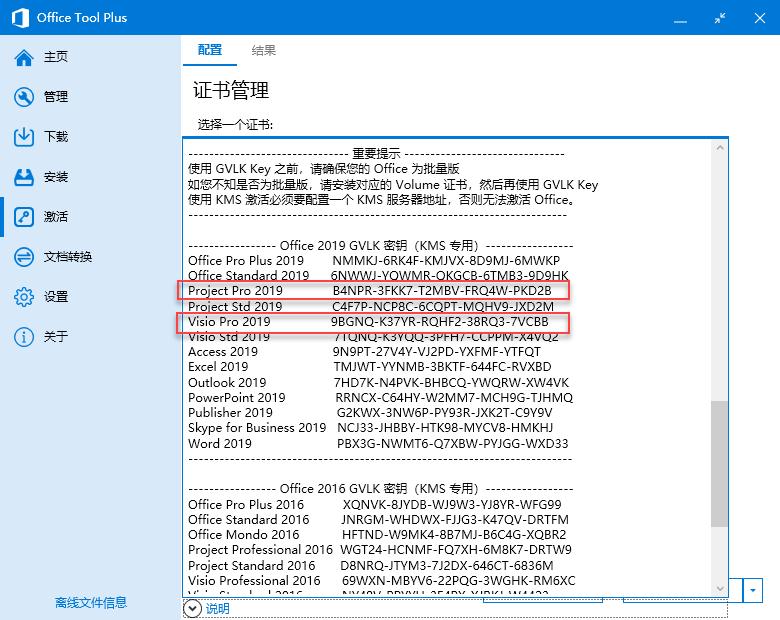
Task: Go to 下载 in the sidebar
Action: 55,136
